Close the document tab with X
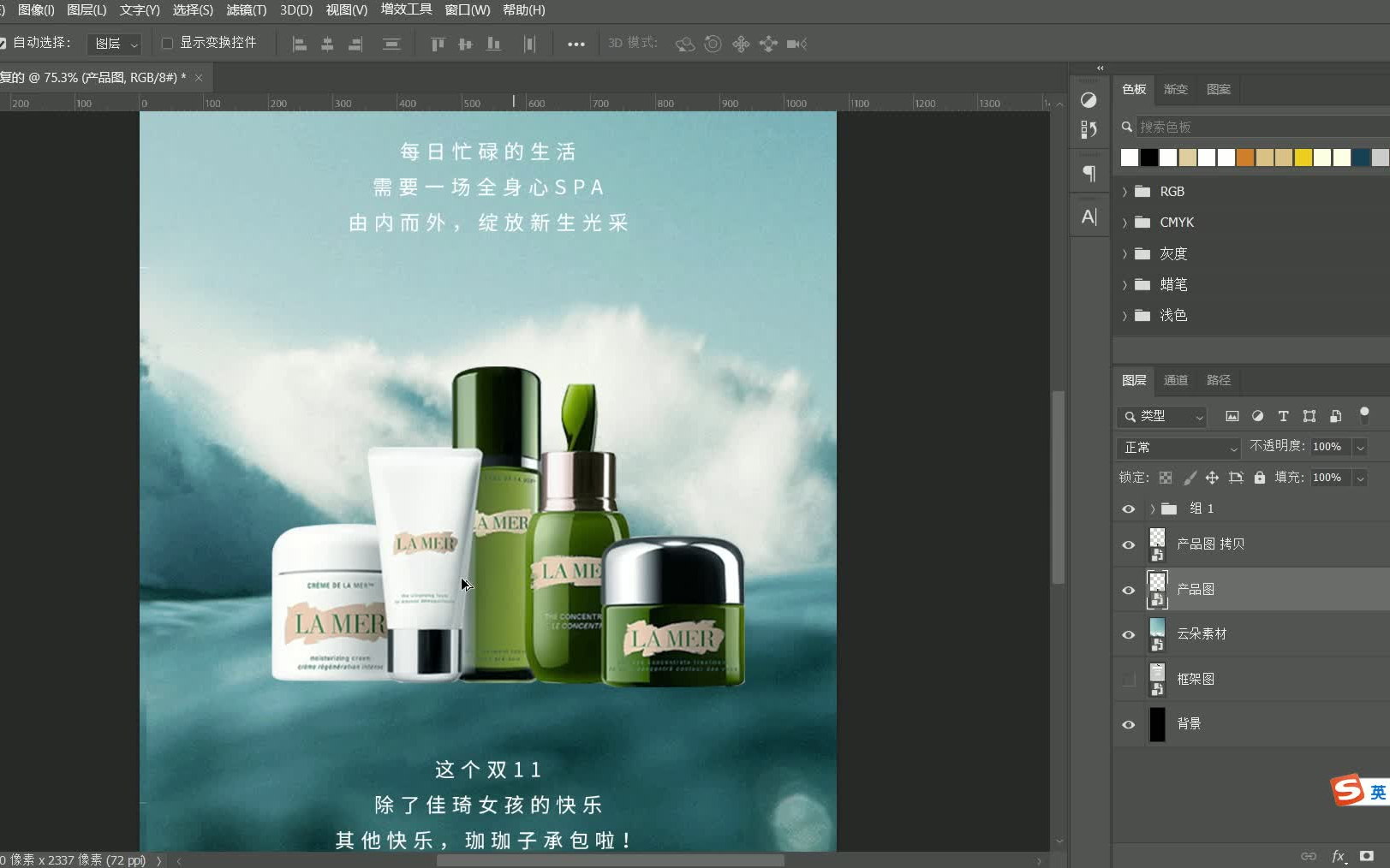Image resolution: width=1390 pixels, height=868 pixels. click(199, 78)
